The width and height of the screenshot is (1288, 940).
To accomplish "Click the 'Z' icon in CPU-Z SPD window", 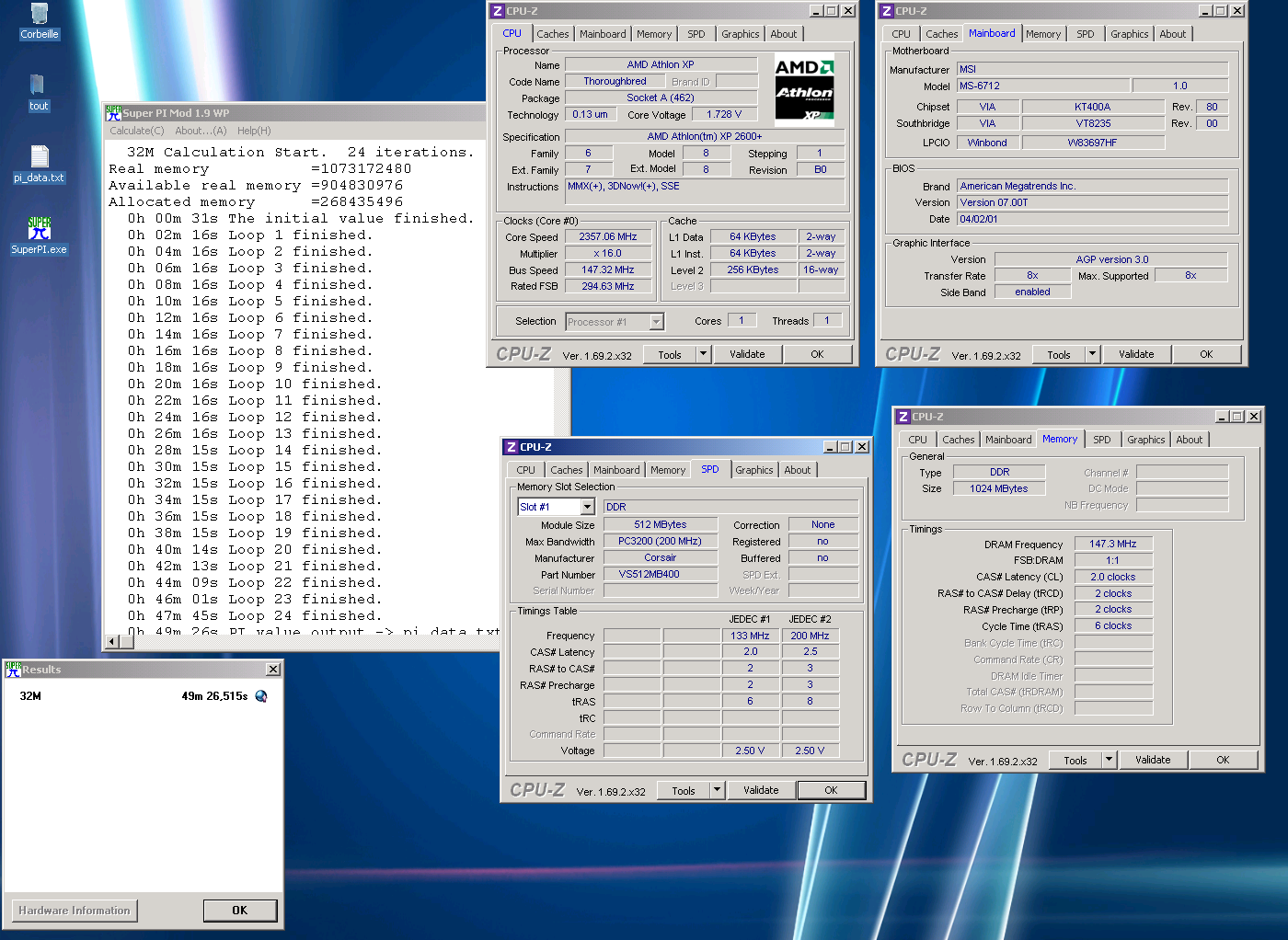I will click(511, 447).
